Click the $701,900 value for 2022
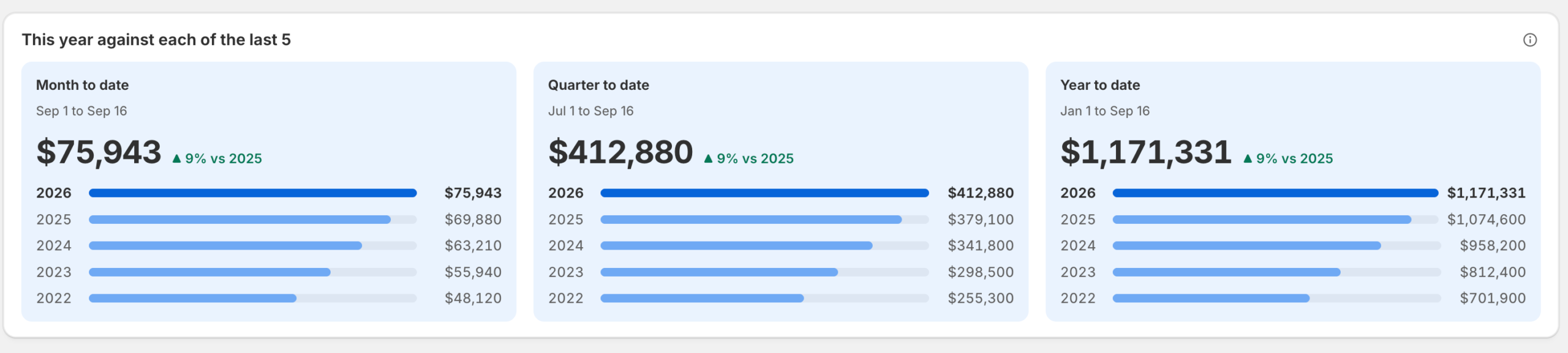This screenshot has width=1568, height=353. point(1493,298)
